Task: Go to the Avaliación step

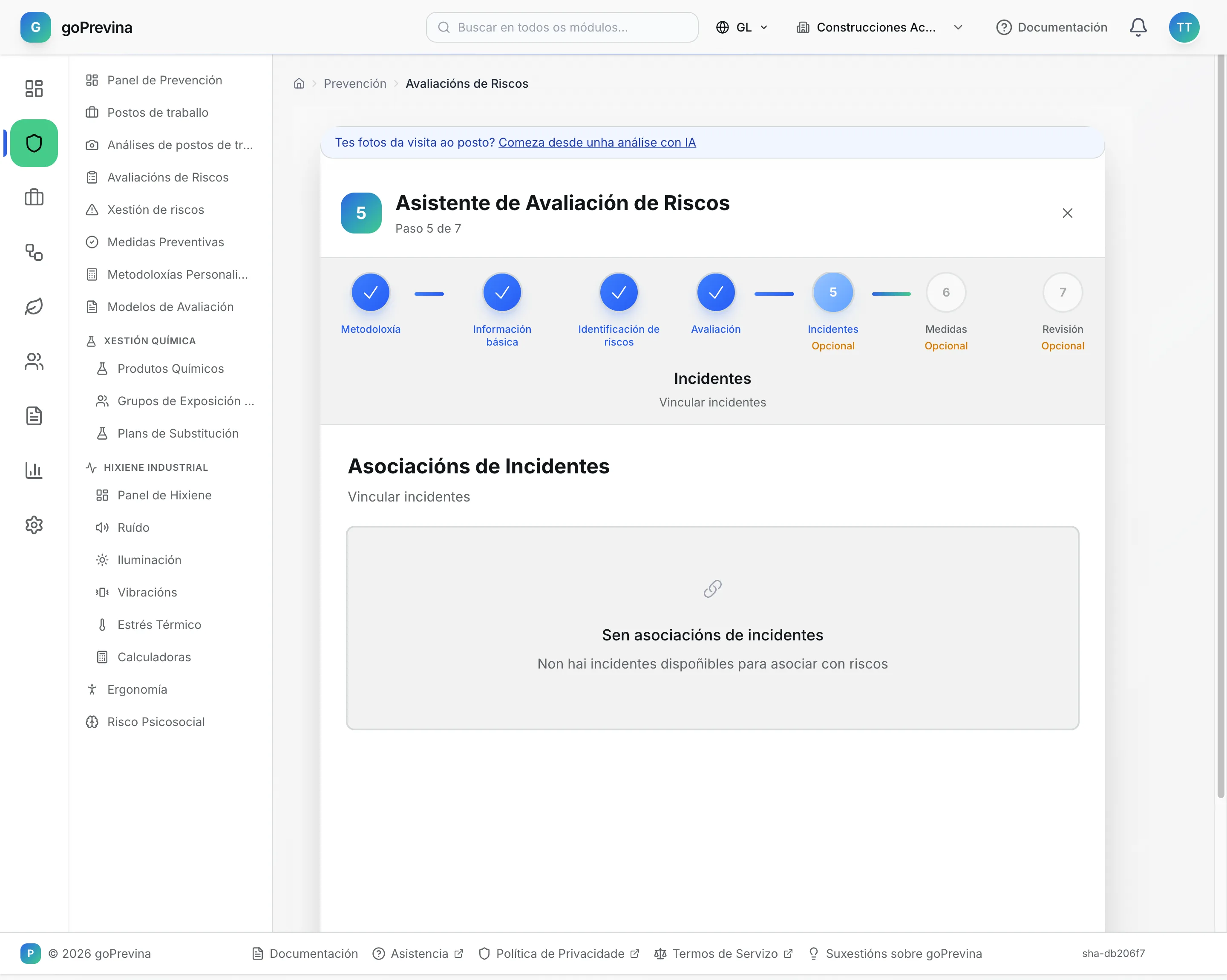Action: click(x=715, y=293)
